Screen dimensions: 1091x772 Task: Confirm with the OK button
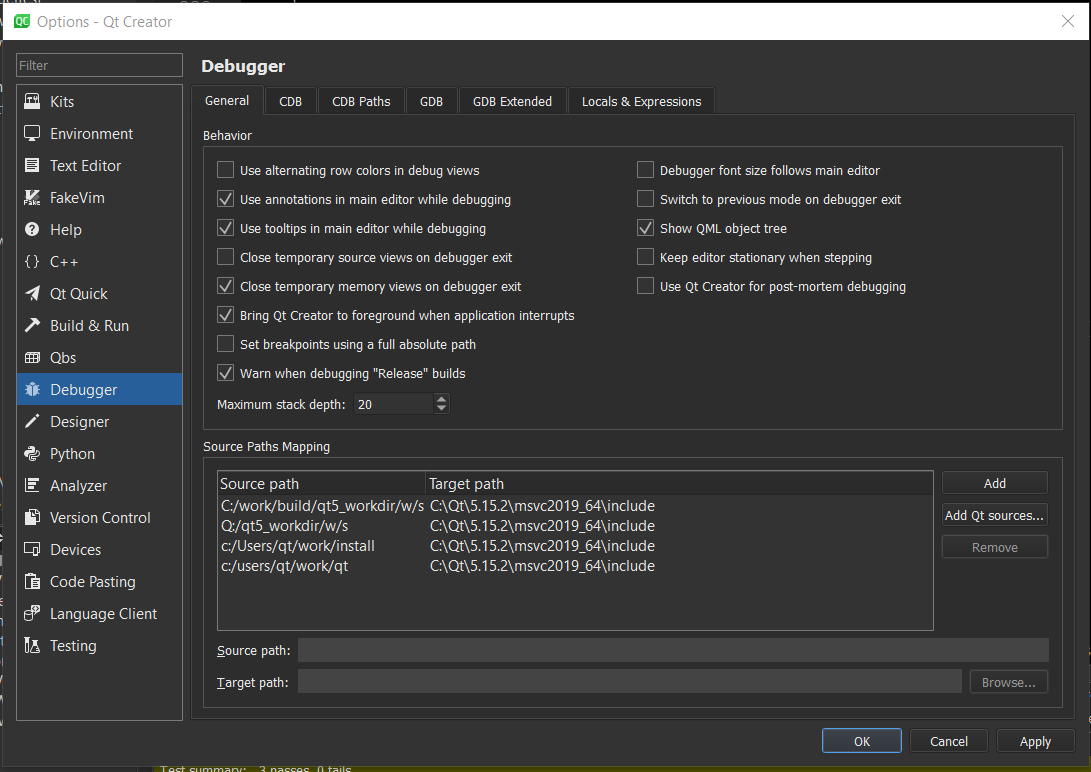tap(862, 741)
